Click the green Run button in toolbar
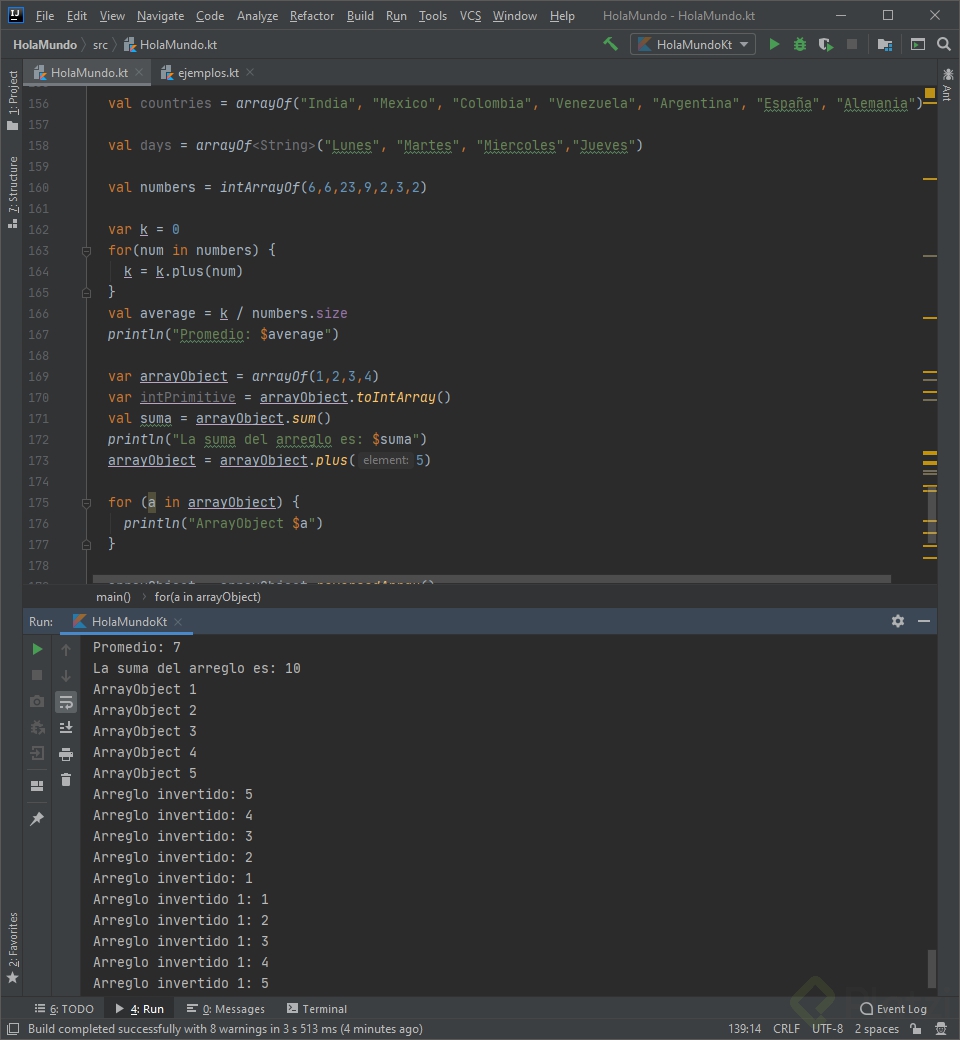 774,44
